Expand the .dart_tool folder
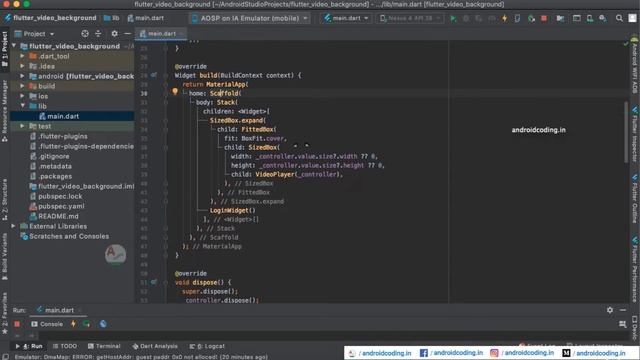This screenshot has width=640, height=360. pyautogui.click(x=22, y=56)
